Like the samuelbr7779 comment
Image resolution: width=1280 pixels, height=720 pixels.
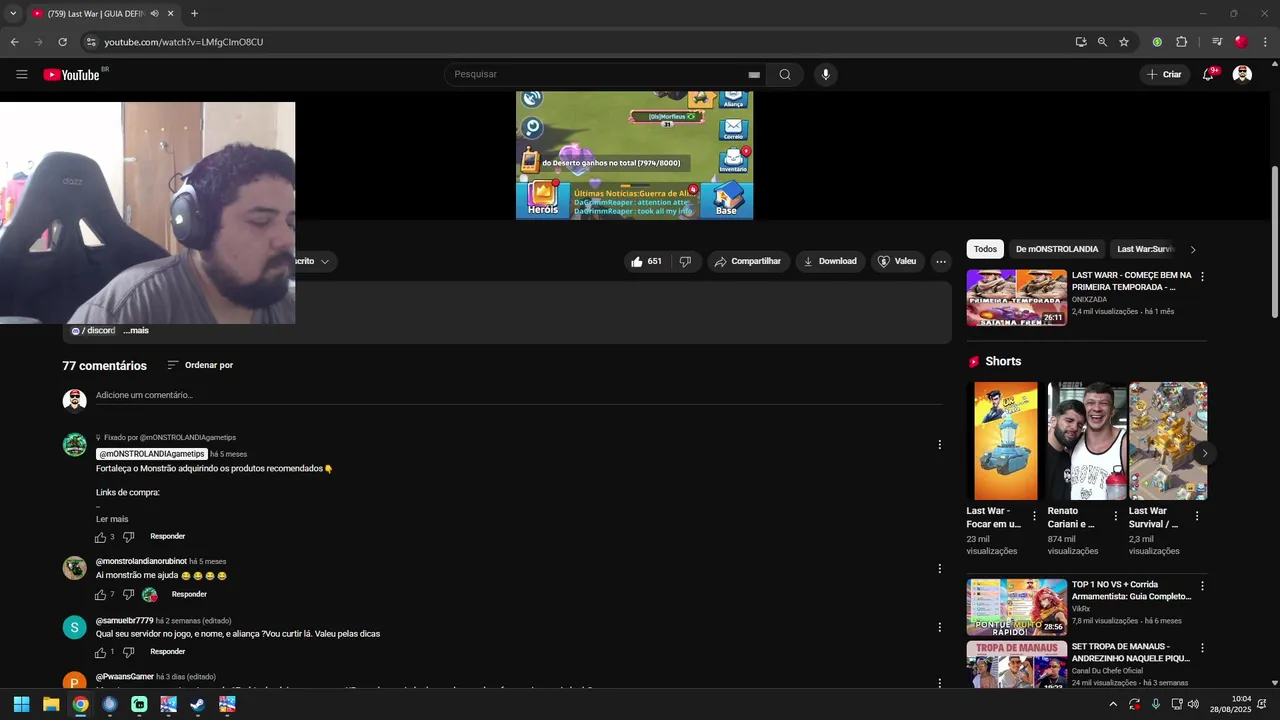pos(100,652)
